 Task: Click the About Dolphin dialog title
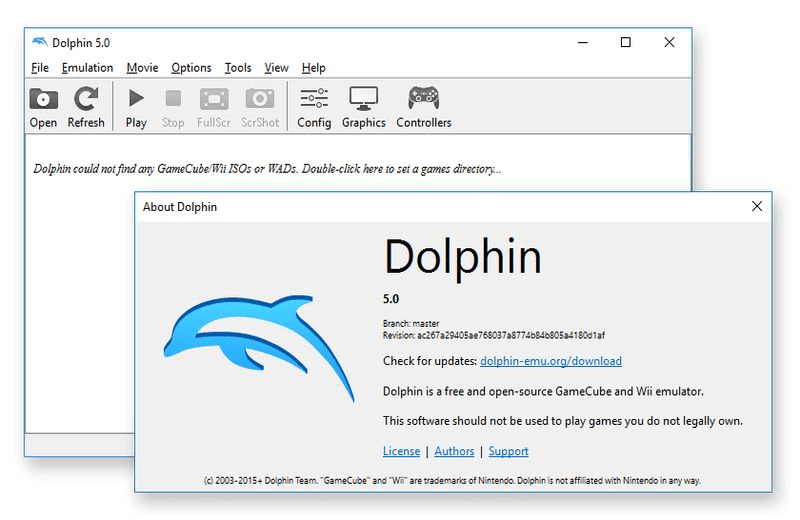click(x=180, y=207)
